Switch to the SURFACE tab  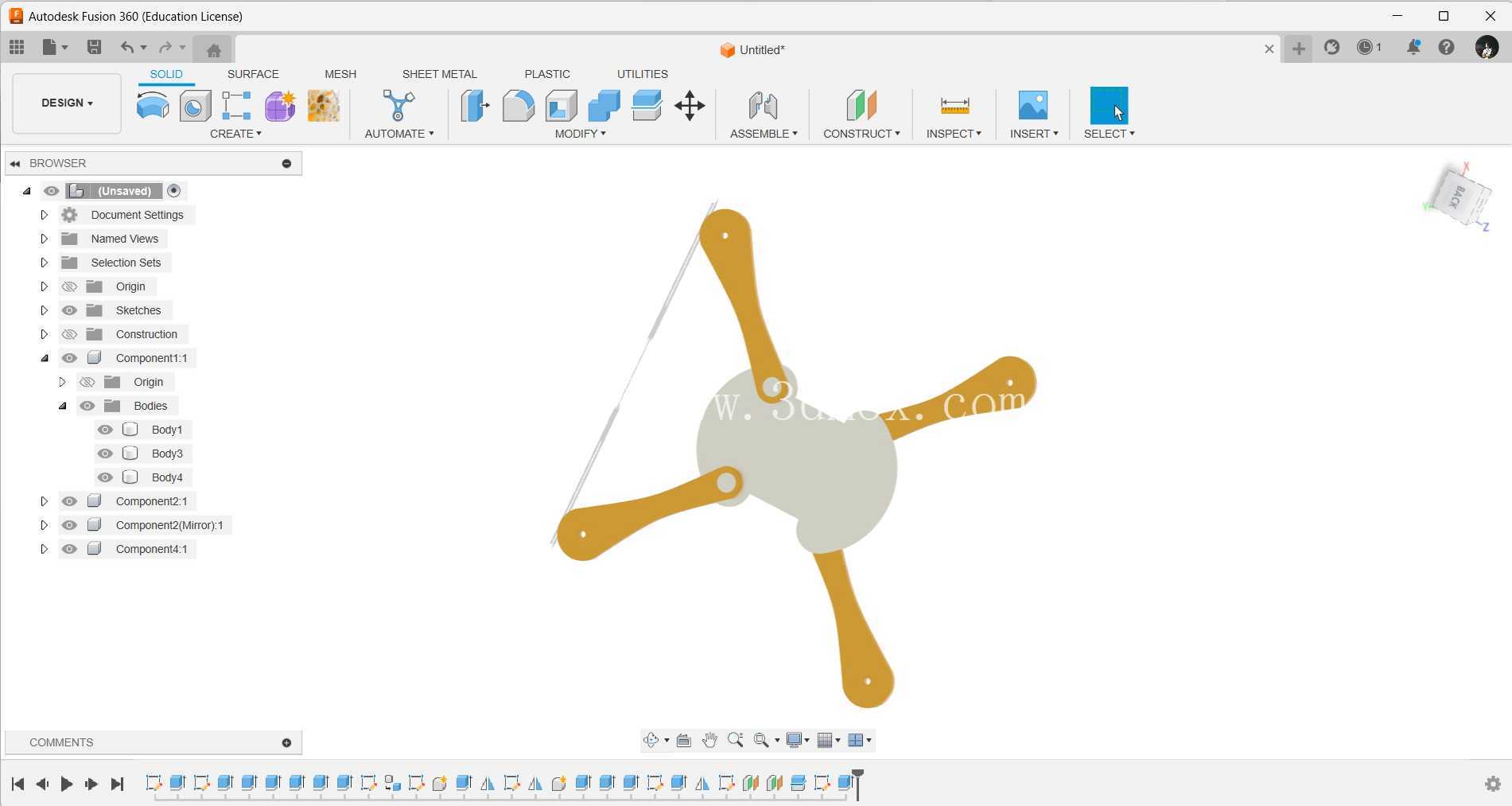click(253, 74)
